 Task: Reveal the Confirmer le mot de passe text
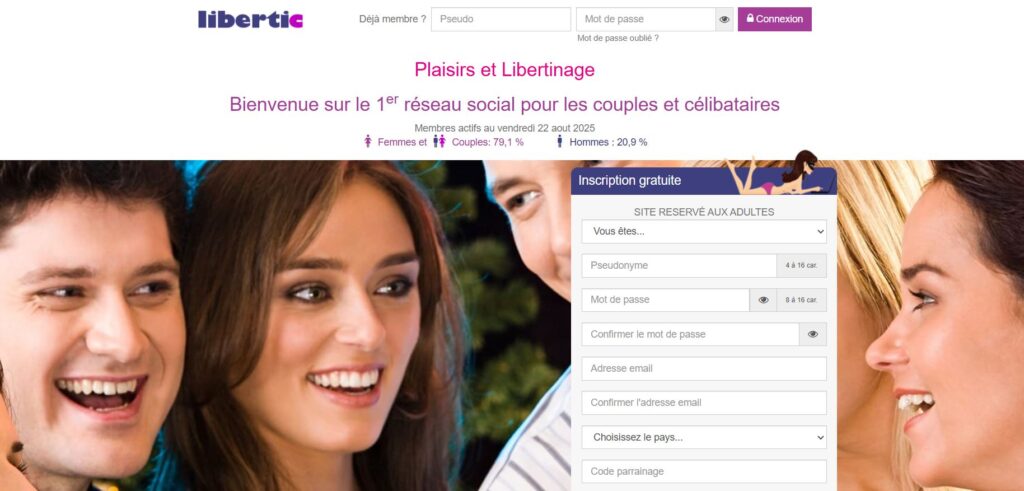(812, 334)
